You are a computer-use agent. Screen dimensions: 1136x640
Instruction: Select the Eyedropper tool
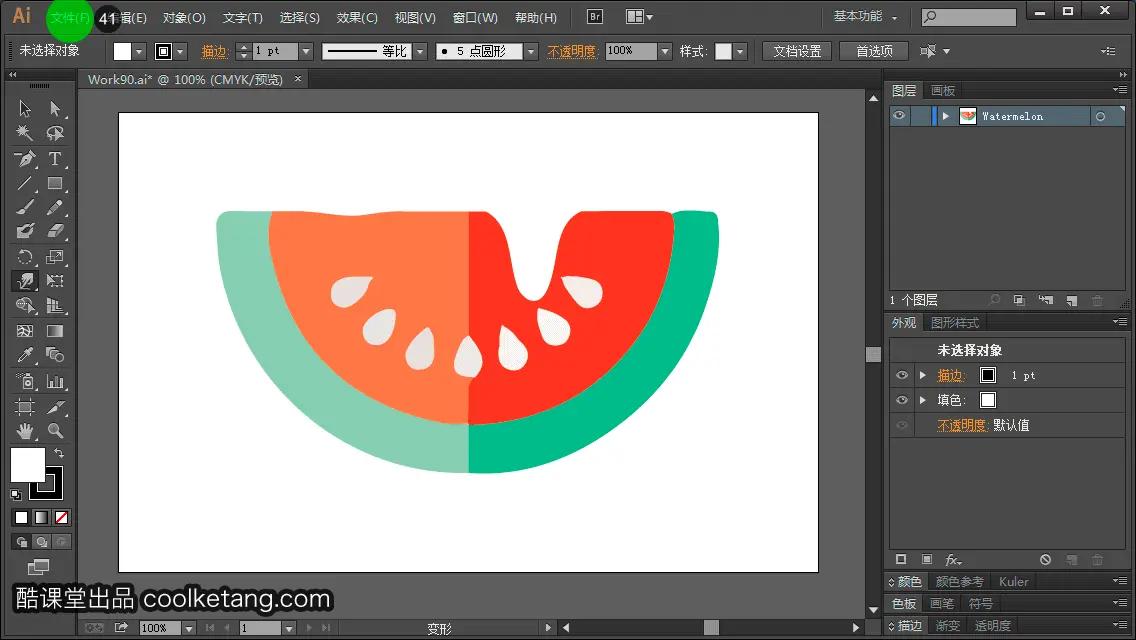pos(25,355)
